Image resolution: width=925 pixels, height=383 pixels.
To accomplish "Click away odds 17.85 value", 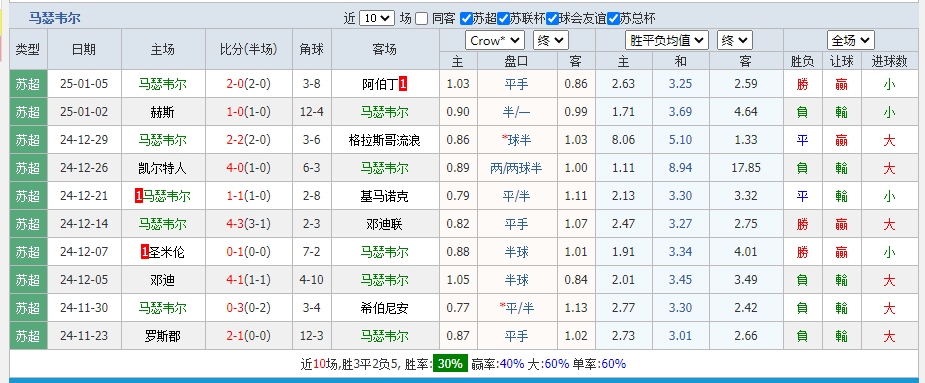I will 746,168.
